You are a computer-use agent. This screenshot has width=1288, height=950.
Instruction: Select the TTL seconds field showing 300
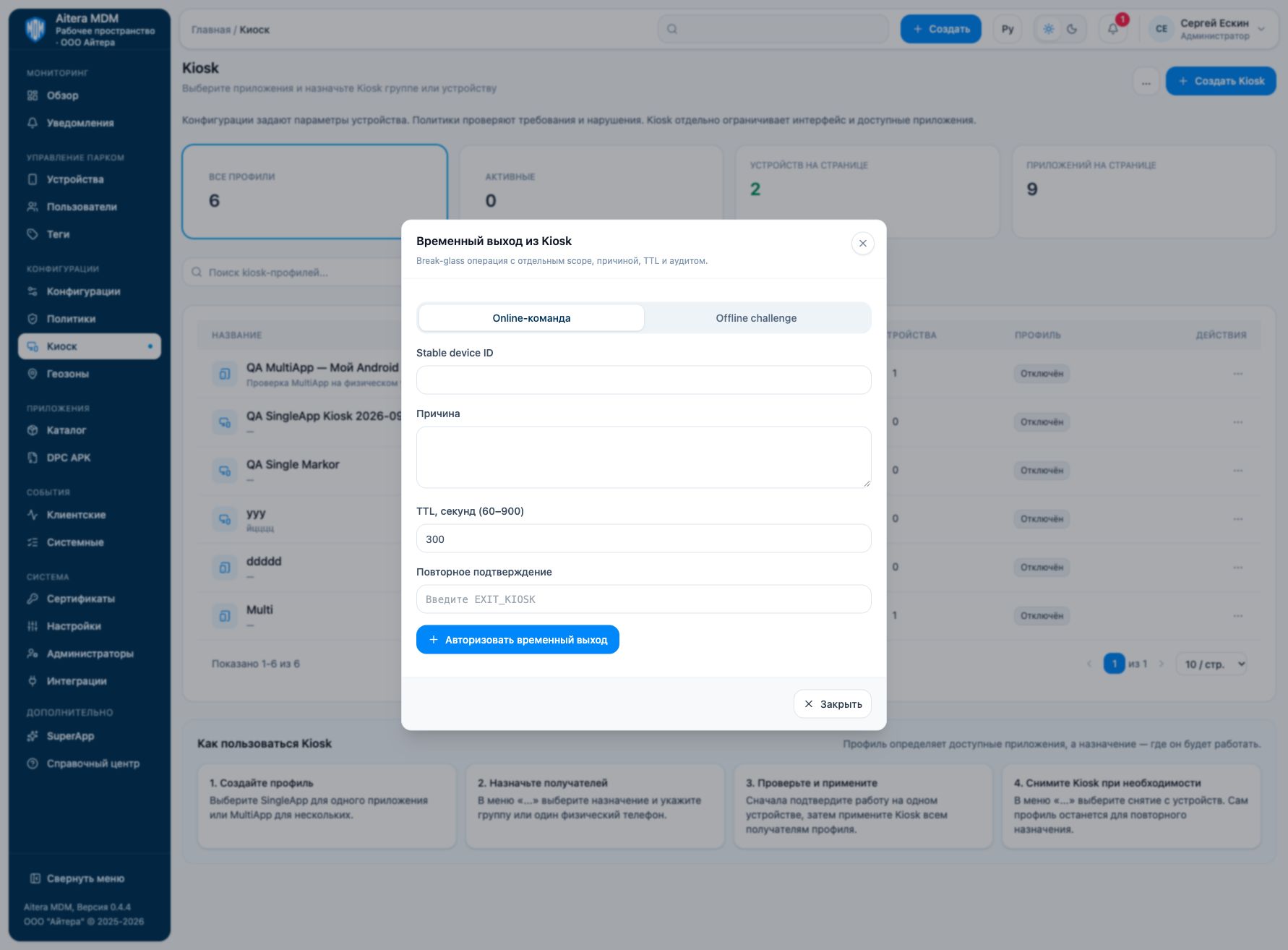tap(643, 539)
